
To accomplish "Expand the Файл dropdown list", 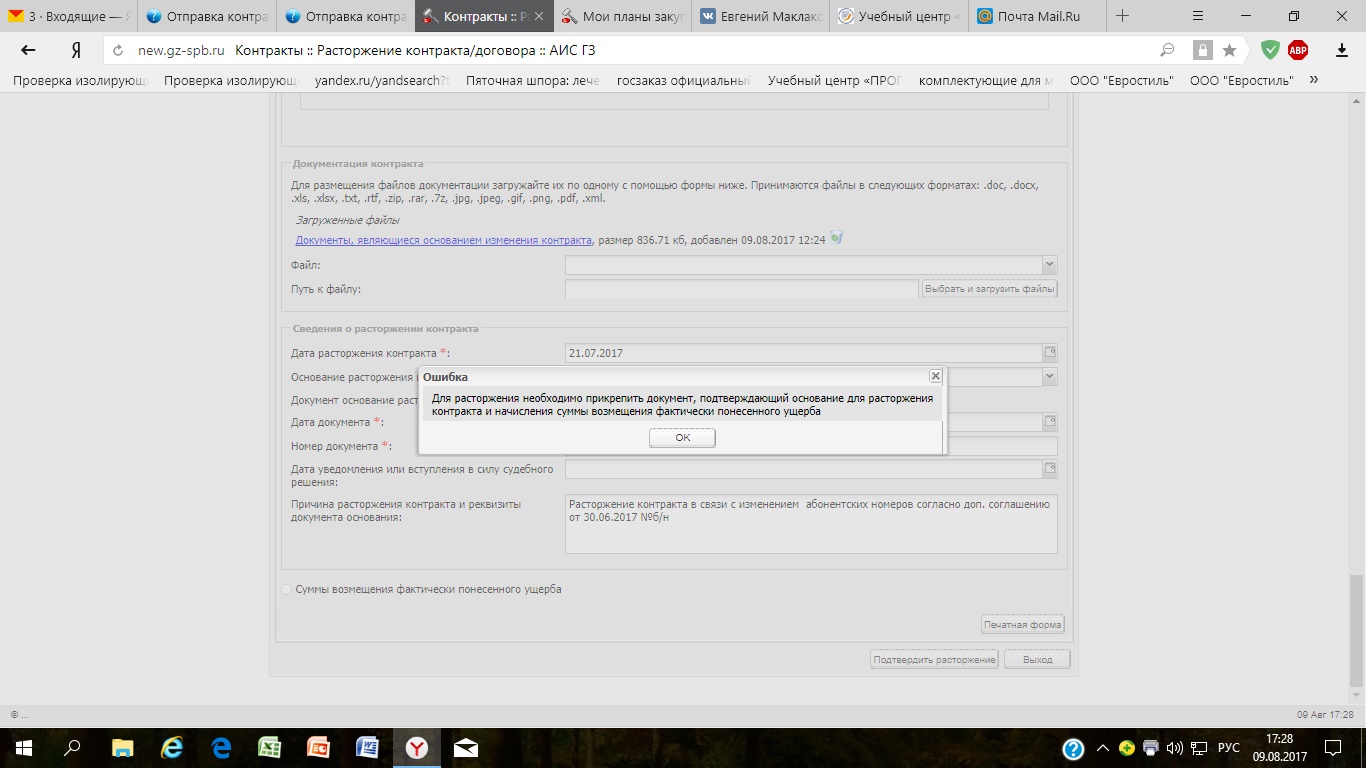I will tap(1049, 265).
